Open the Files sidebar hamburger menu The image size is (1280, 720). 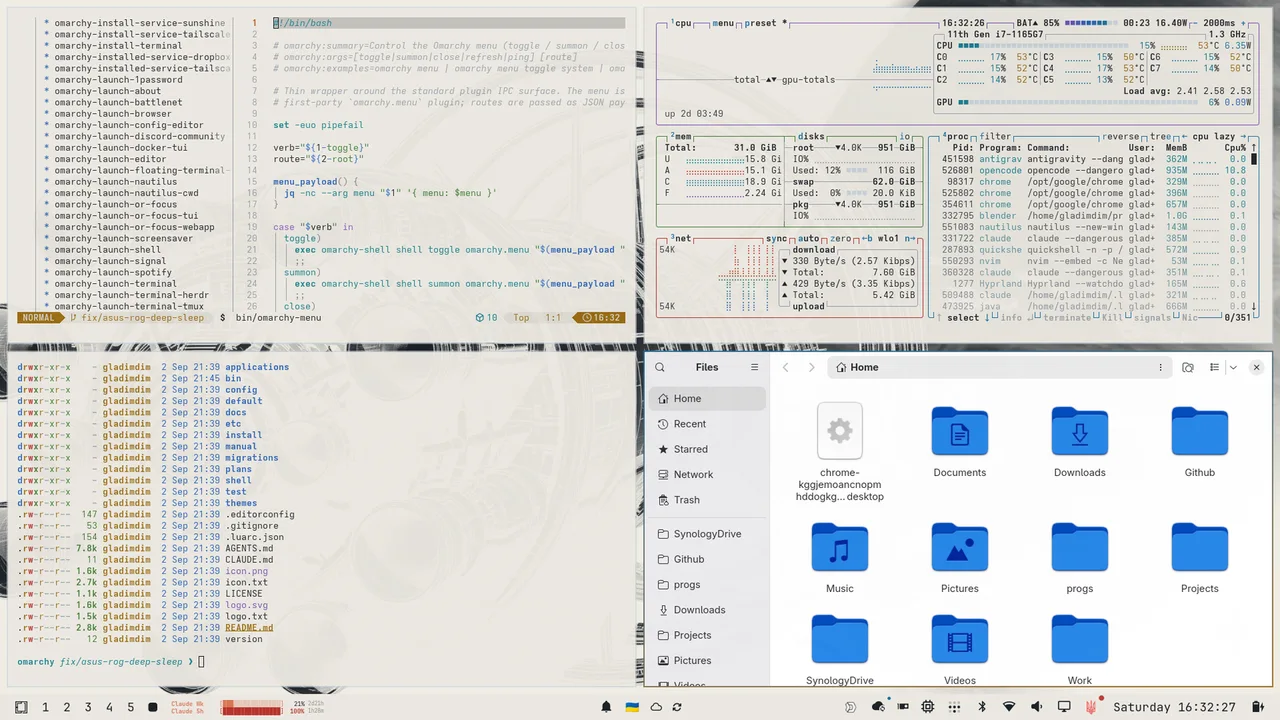754,367
